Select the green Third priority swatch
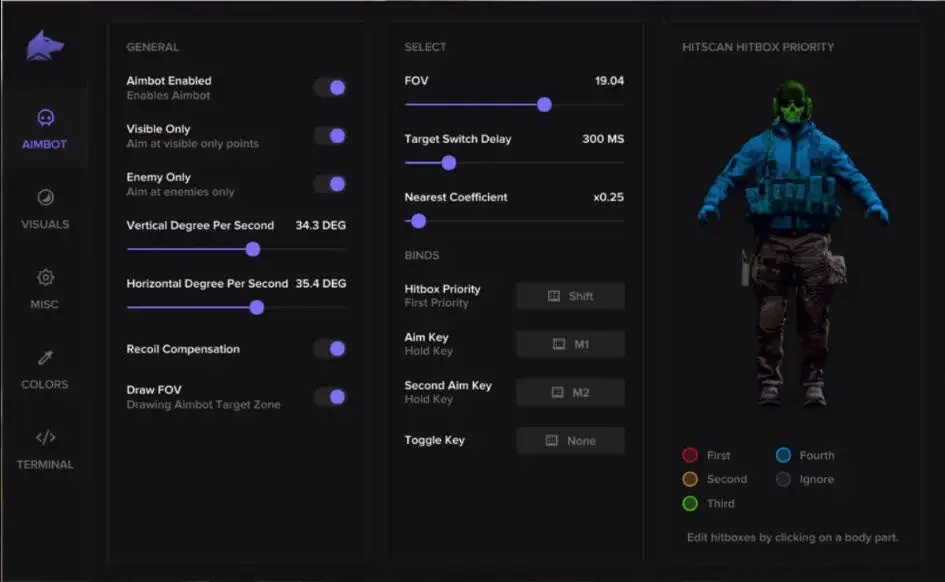Image resolution: width=945 pixels, height=582 pixels. coord(690,503)
